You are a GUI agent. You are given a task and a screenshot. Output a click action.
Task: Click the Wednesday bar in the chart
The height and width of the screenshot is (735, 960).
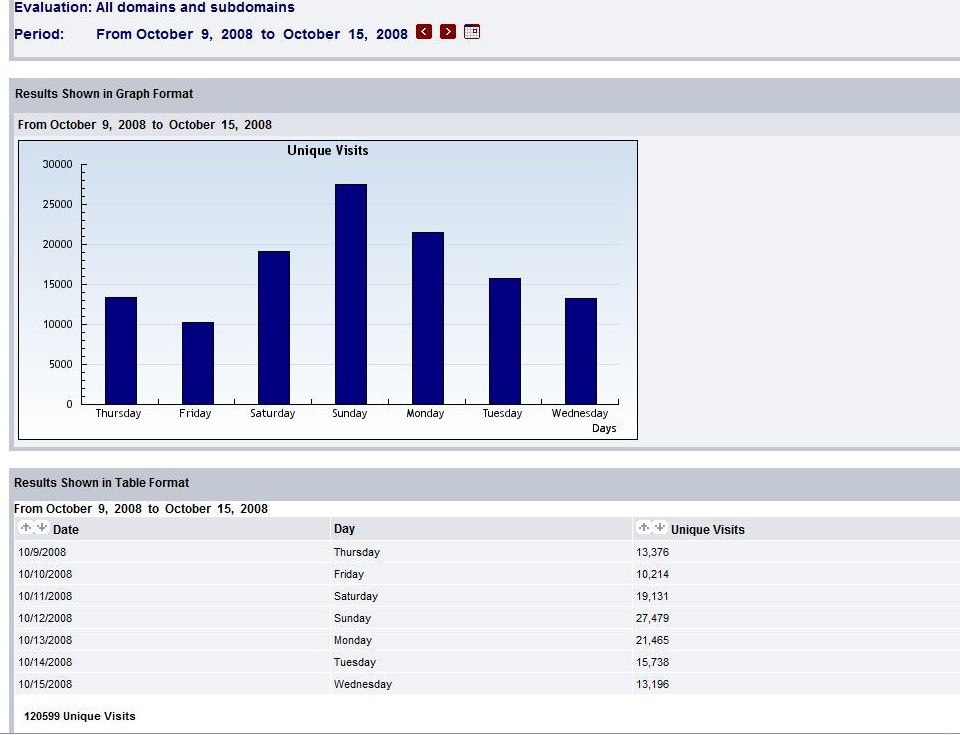pyautogui.click(x=581, y=351)
